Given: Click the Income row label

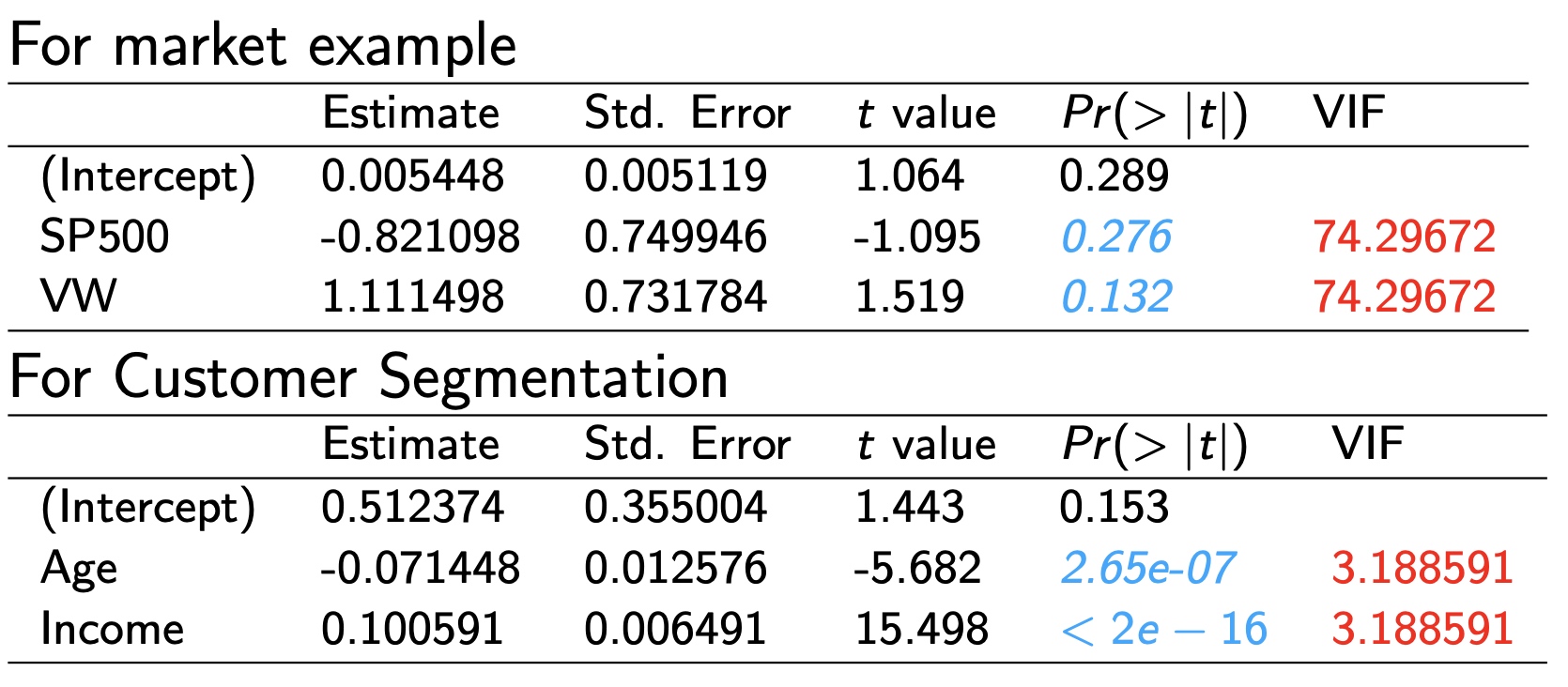Looking at the screenshot, I should coord(112,629).
